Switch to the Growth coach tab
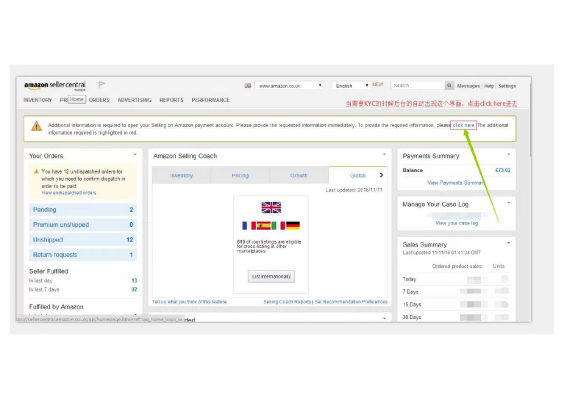The image size is (564, 399). [x=299, y=175]
